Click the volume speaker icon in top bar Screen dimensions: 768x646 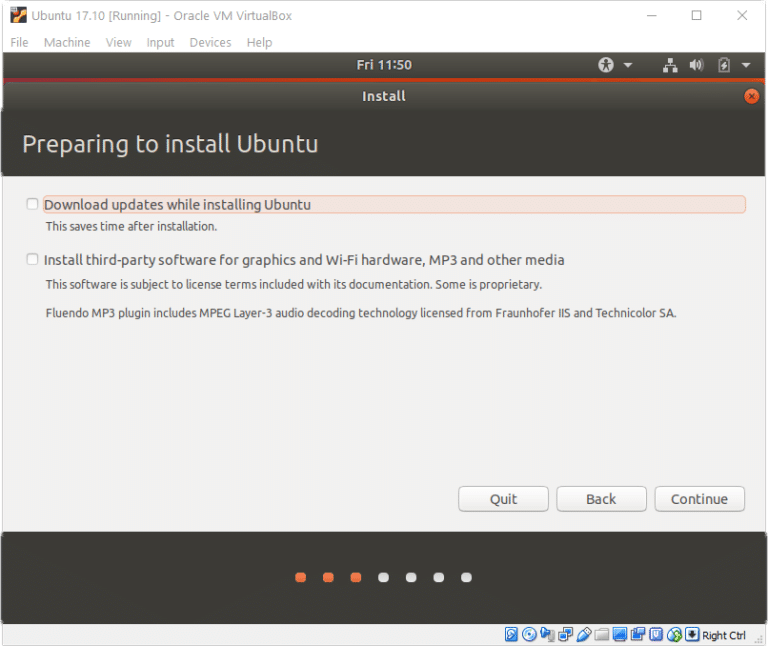(696, 65)
